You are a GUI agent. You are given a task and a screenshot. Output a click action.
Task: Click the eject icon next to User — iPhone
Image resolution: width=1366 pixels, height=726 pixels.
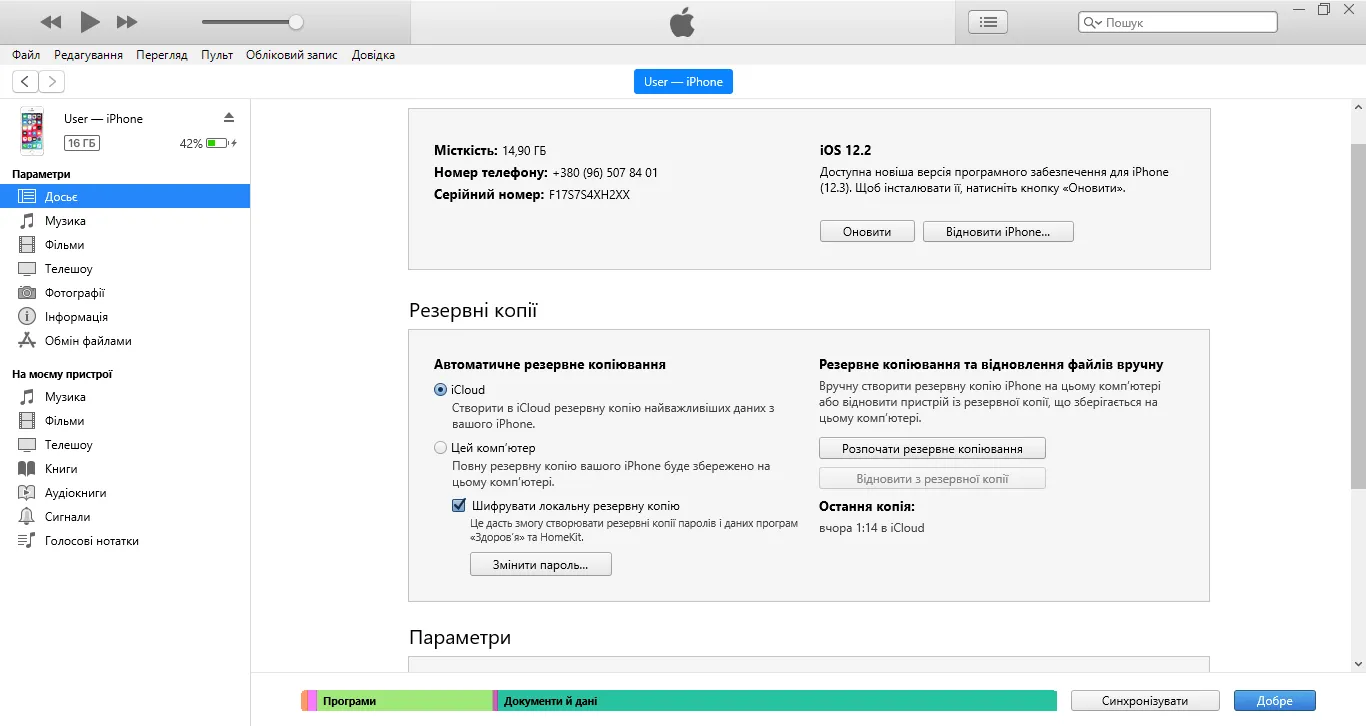228,118
